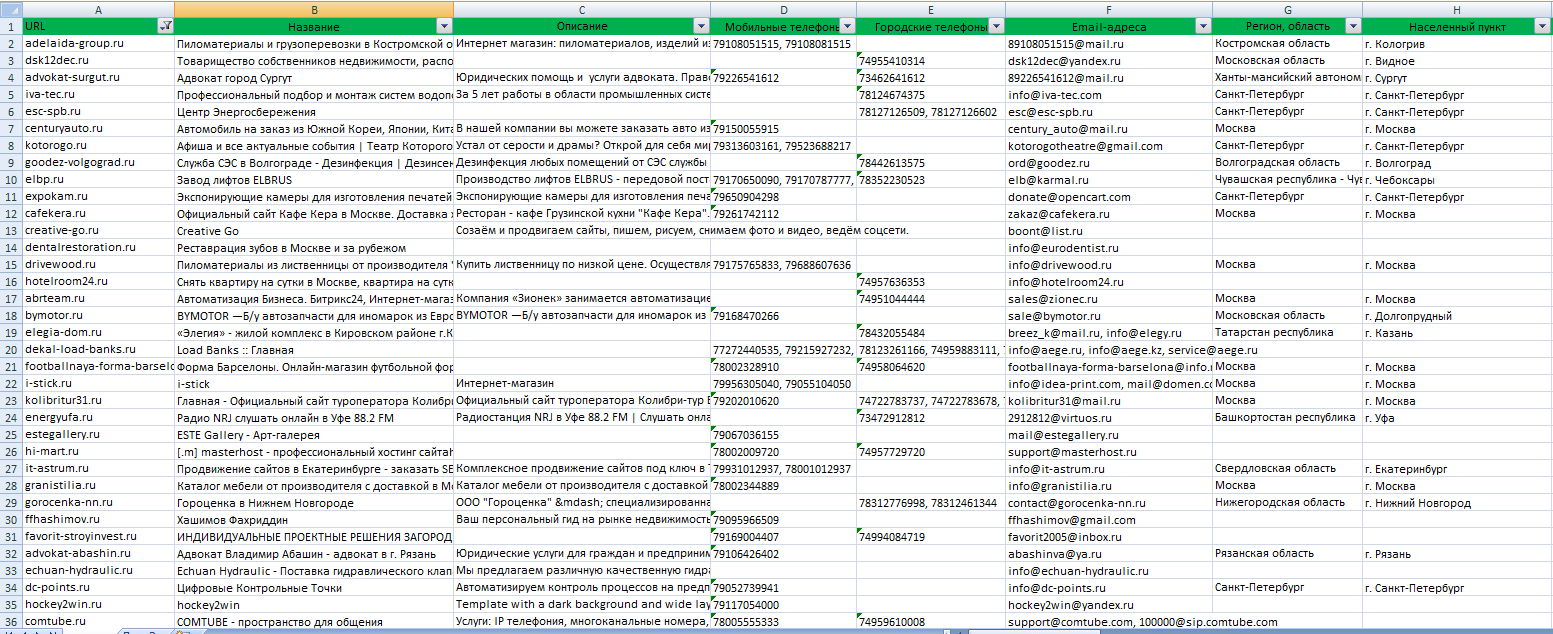
Task: Click the г. Нижний Новгород cell
Action: point(1457,503)
